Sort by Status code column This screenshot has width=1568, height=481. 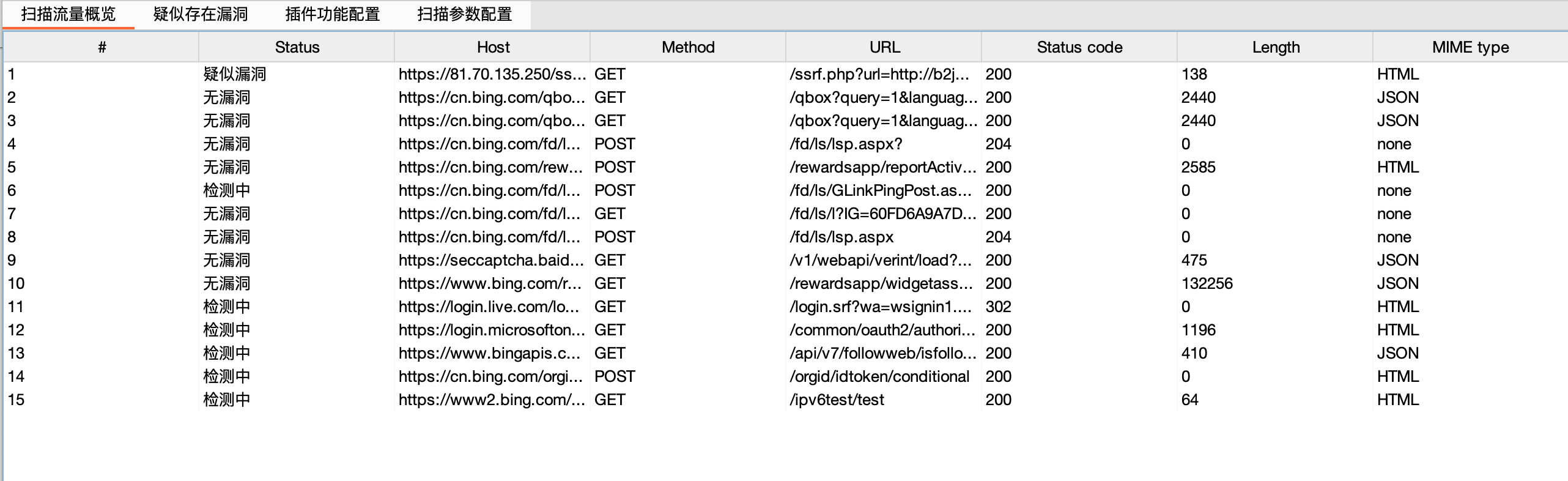(1079, 47)
